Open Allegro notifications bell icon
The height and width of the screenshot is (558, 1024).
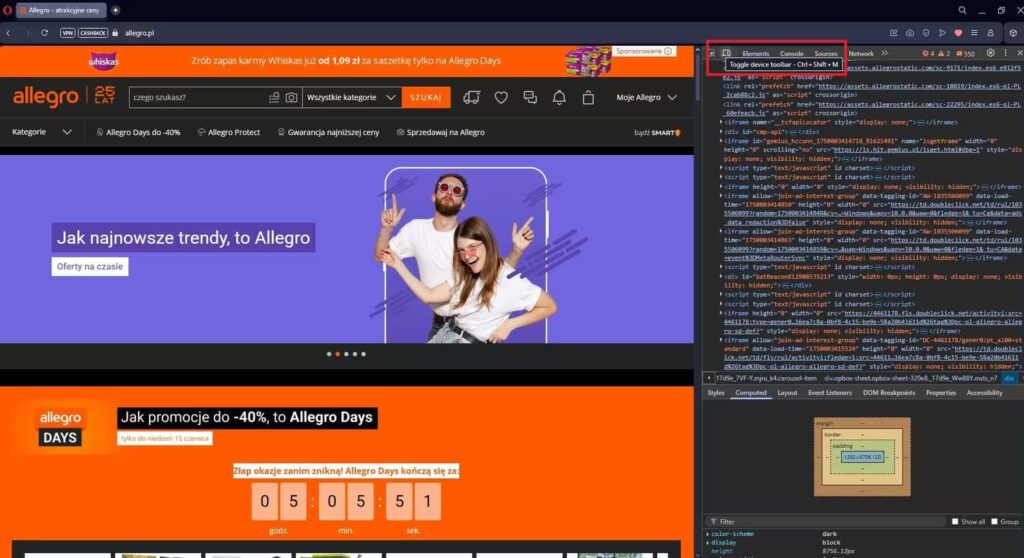pos(559,97)
